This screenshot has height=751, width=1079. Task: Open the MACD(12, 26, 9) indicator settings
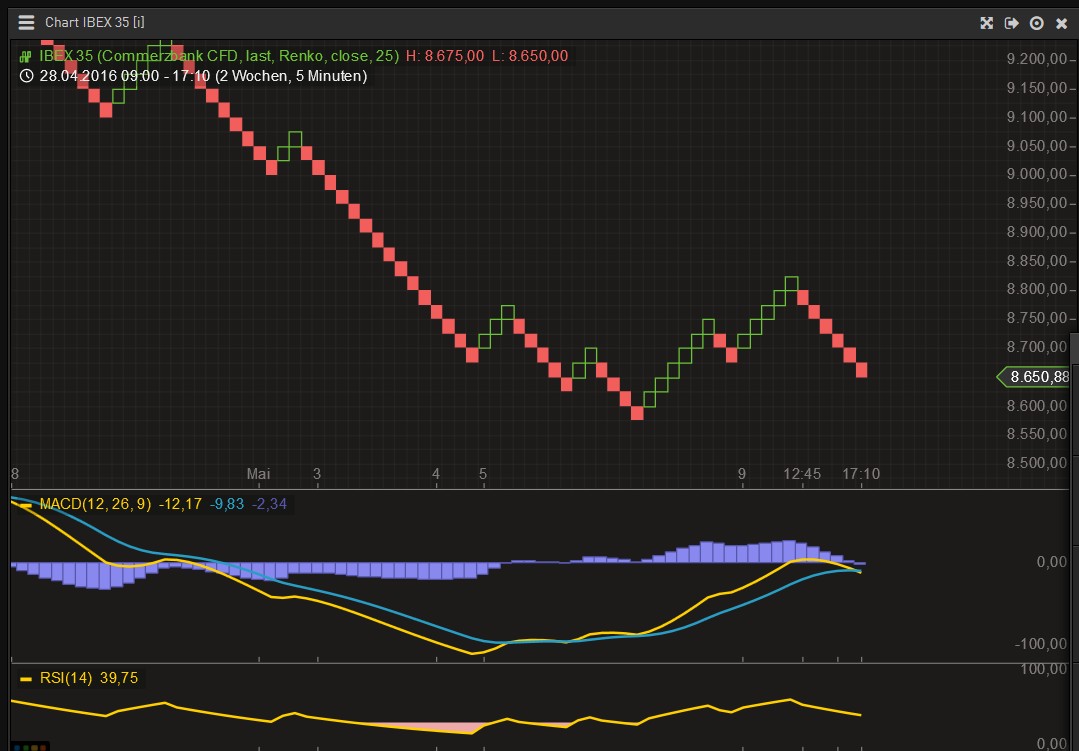[95, 504]
